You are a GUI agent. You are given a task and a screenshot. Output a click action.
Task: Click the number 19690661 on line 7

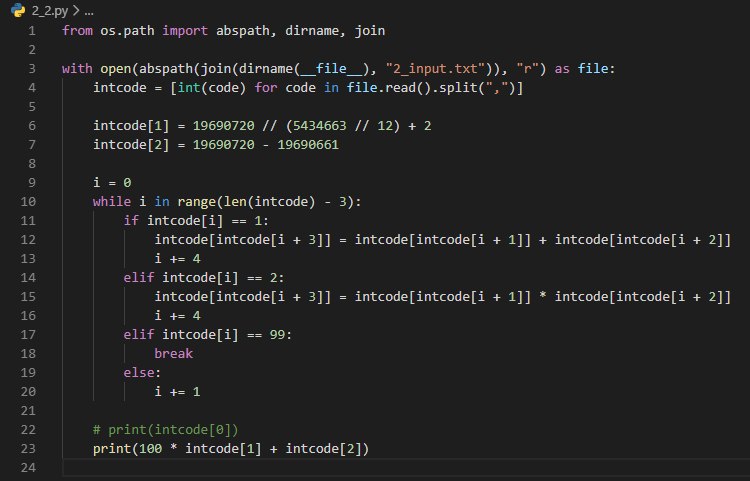[x=308, y=145]
